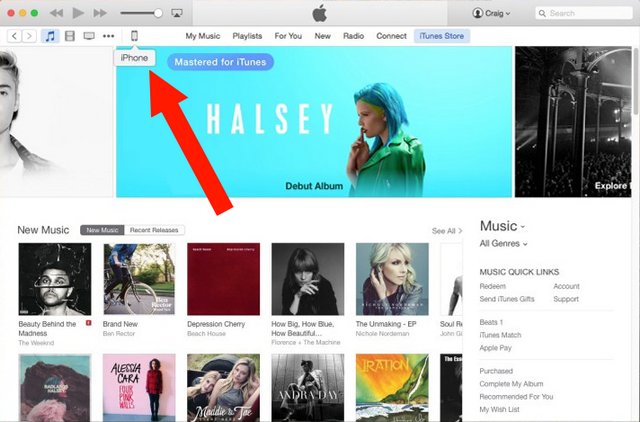Switch to the TV Shows library icon

89,36
